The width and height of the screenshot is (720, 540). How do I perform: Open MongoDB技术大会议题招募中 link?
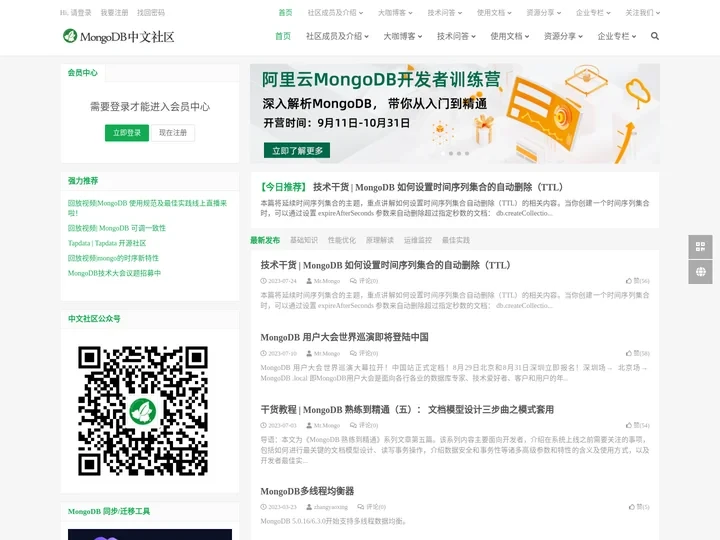(x=114, y=273)
